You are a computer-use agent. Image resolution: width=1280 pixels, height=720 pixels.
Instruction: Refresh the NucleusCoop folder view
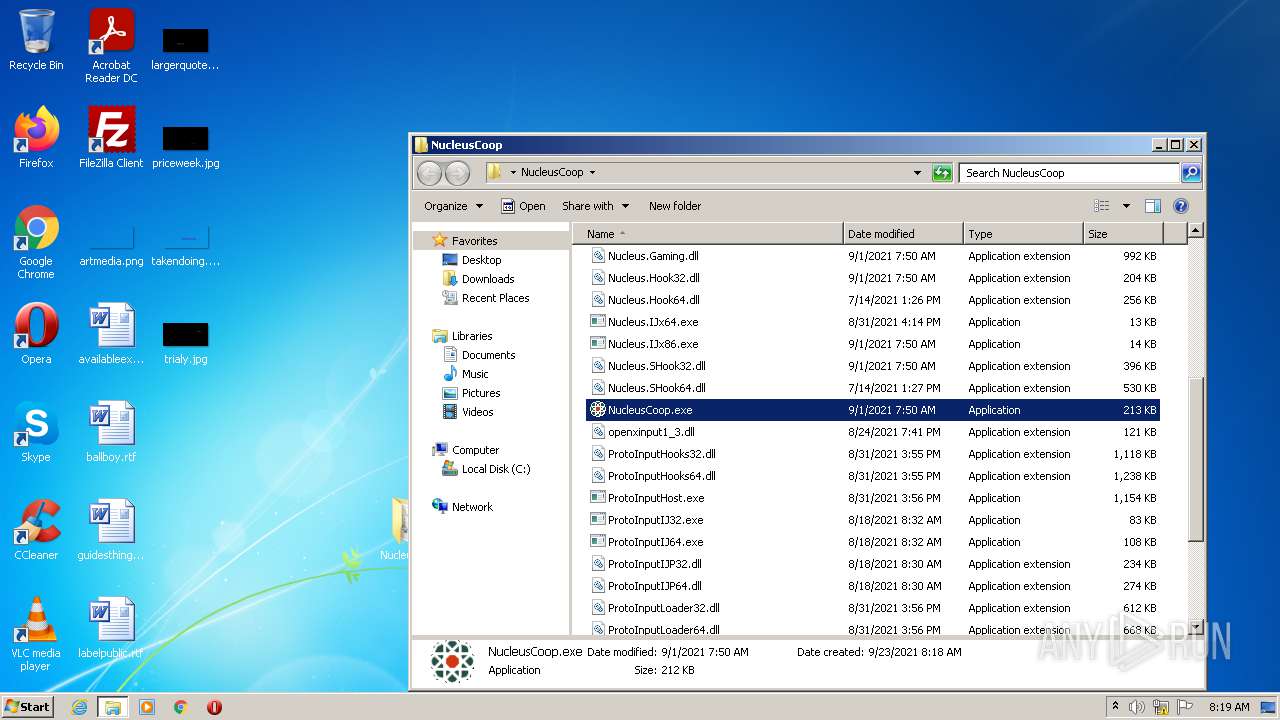click(x=942, y=173)
